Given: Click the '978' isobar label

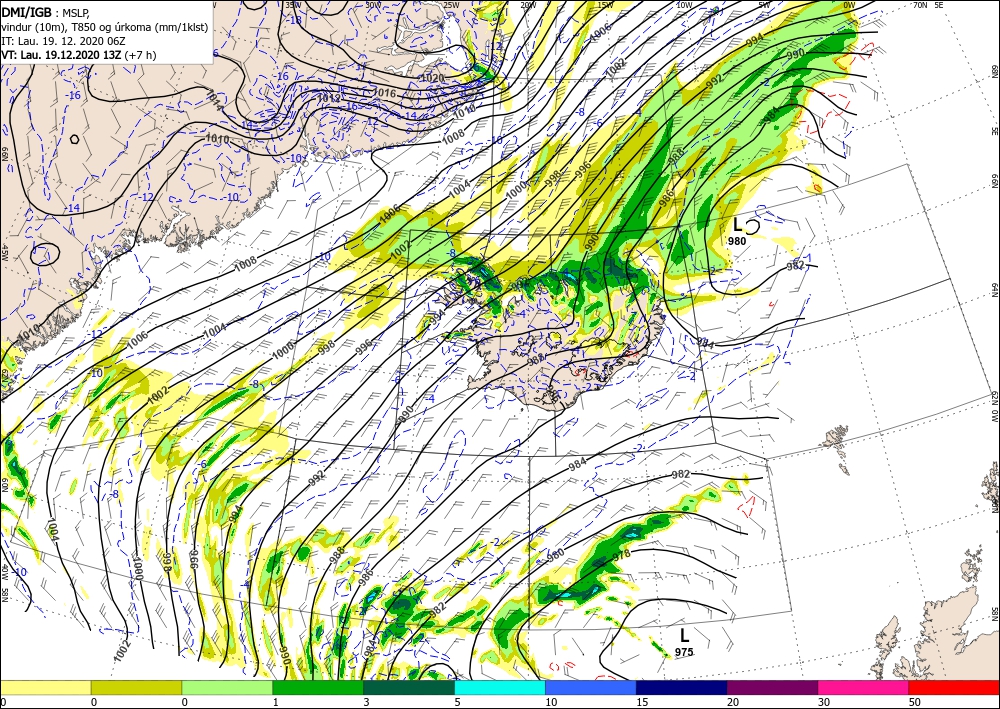Looking at the screenshot, I should tap(621, 555).
